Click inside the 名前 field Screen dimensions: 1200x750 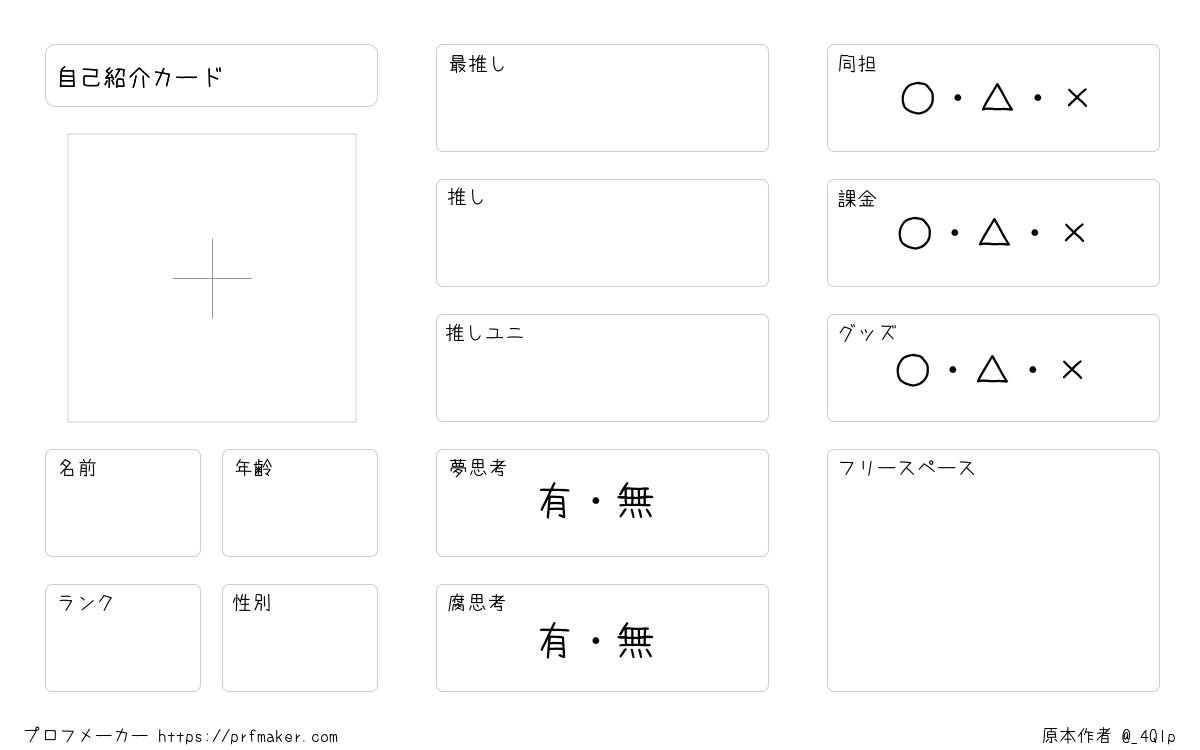(123, 503)
